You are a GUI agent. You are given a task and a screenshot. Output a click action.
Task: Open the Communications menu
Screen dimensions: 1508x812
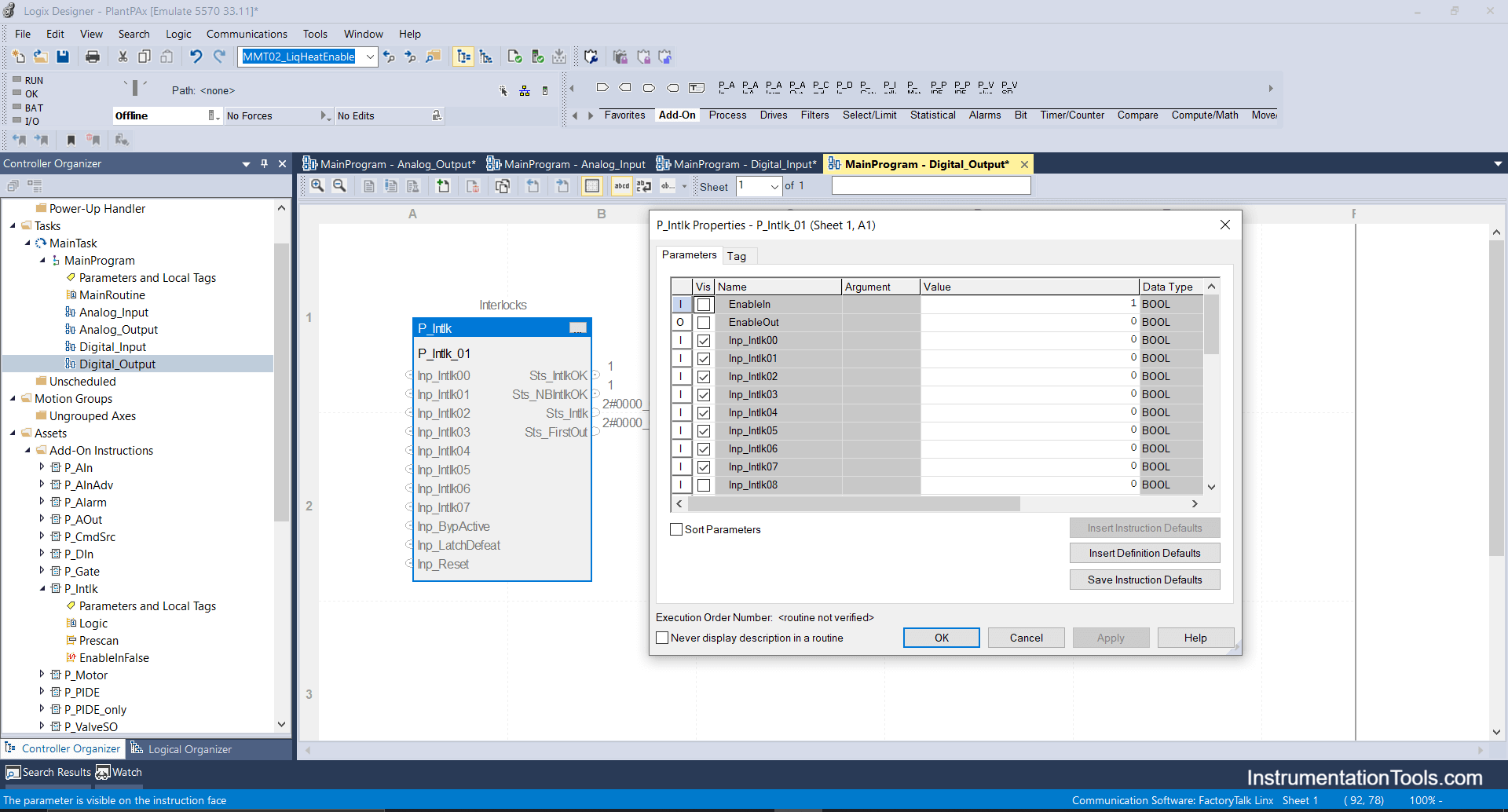(247, 34)
